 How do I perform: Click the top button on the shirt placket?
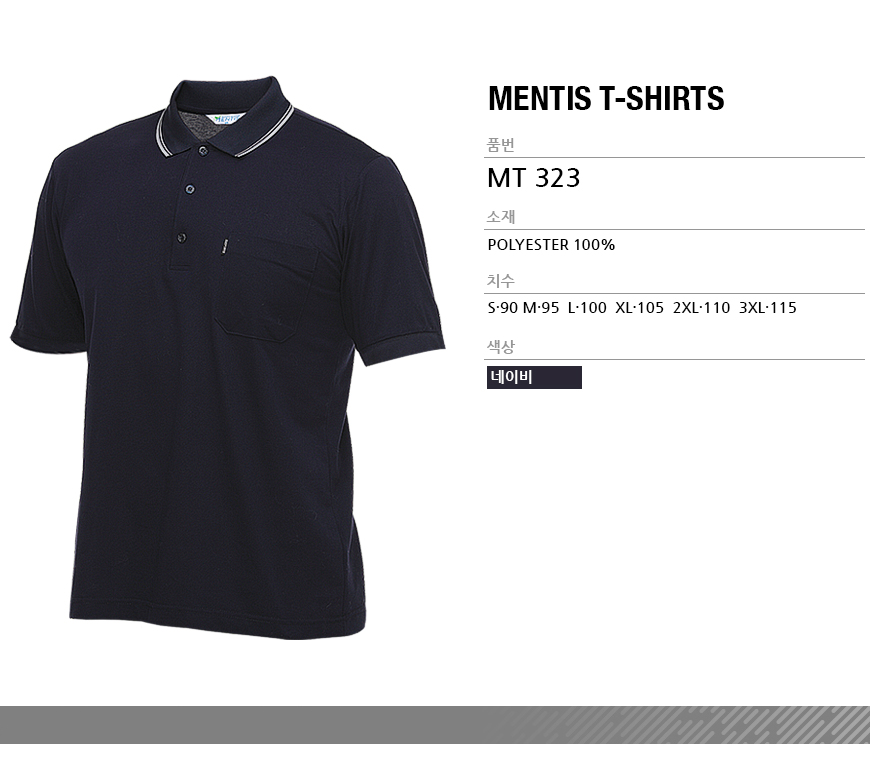203,150
